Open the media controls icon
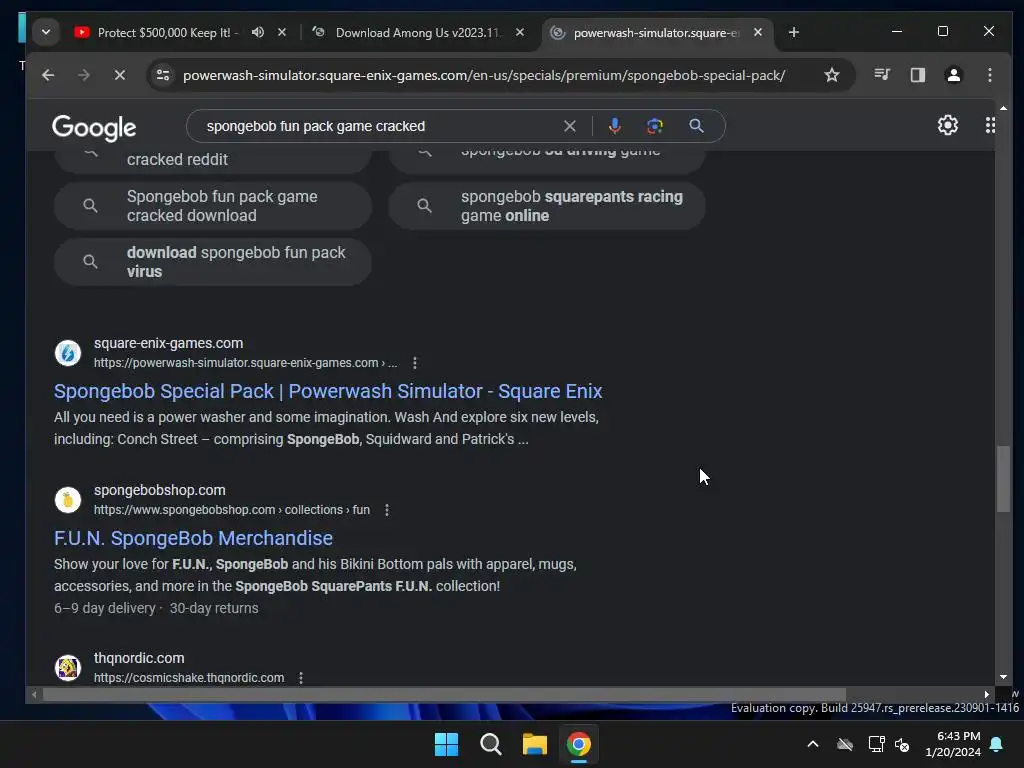The height and width of the screenshot is (768, 1024). 882,75
